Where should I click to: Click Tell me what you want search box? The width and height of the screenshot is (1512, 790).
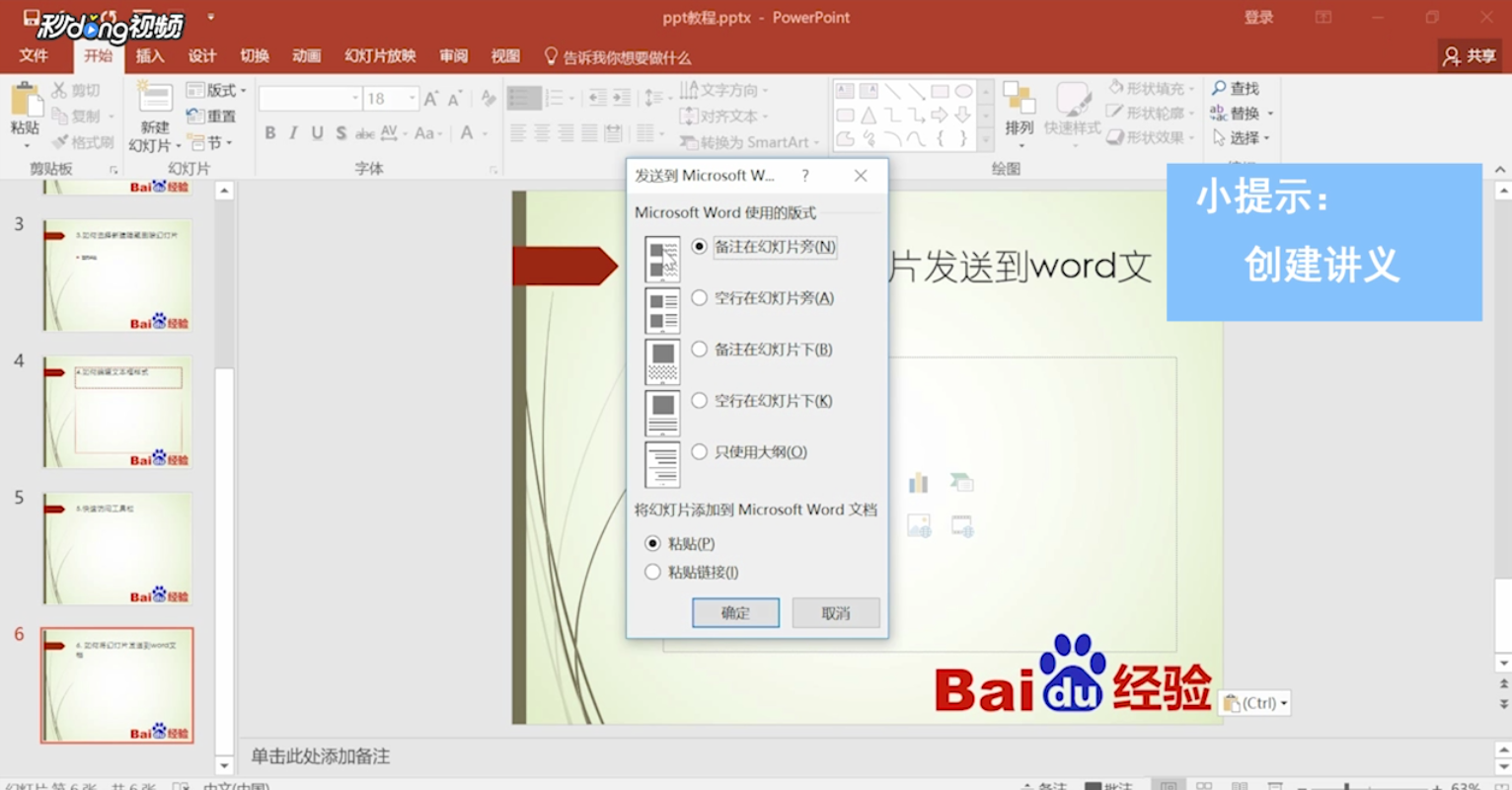[x=618, y=57]
